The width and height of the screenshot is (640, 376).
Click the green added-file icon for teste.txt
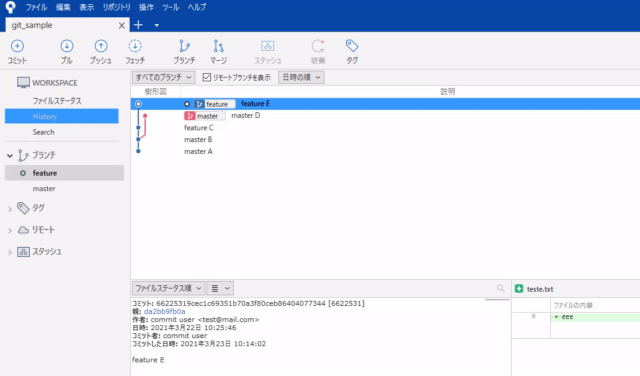point(519,289)
